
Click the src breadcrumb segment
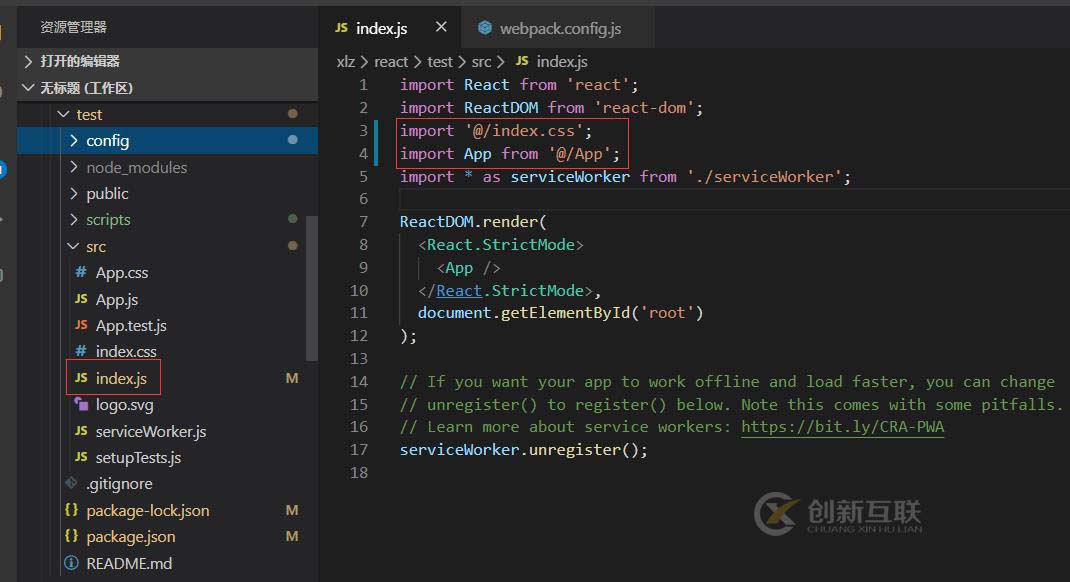(x=481, y=62)
